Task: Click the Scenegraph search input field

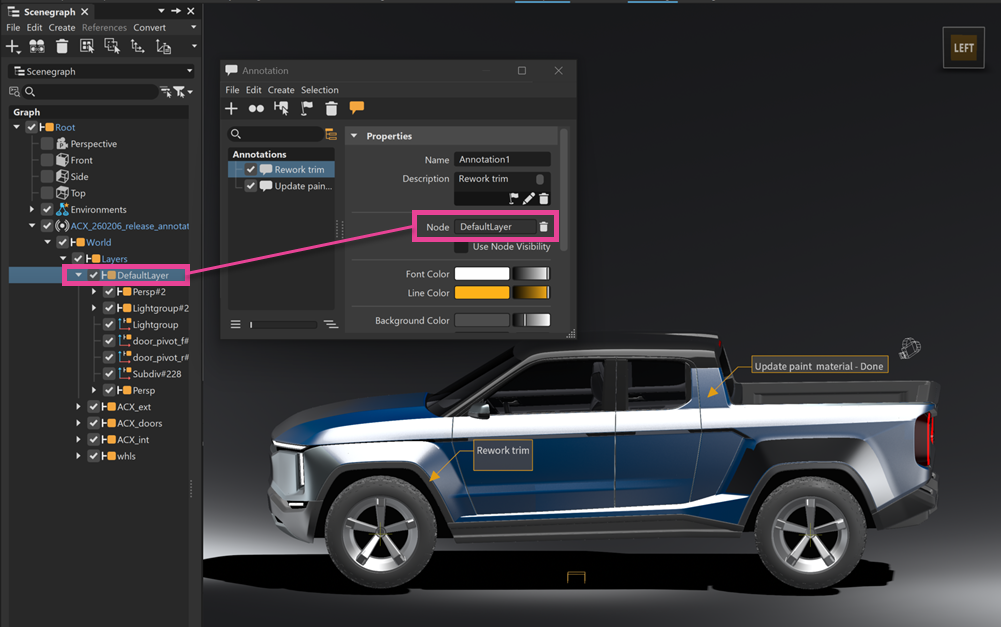Action: (x=91, y=92)
